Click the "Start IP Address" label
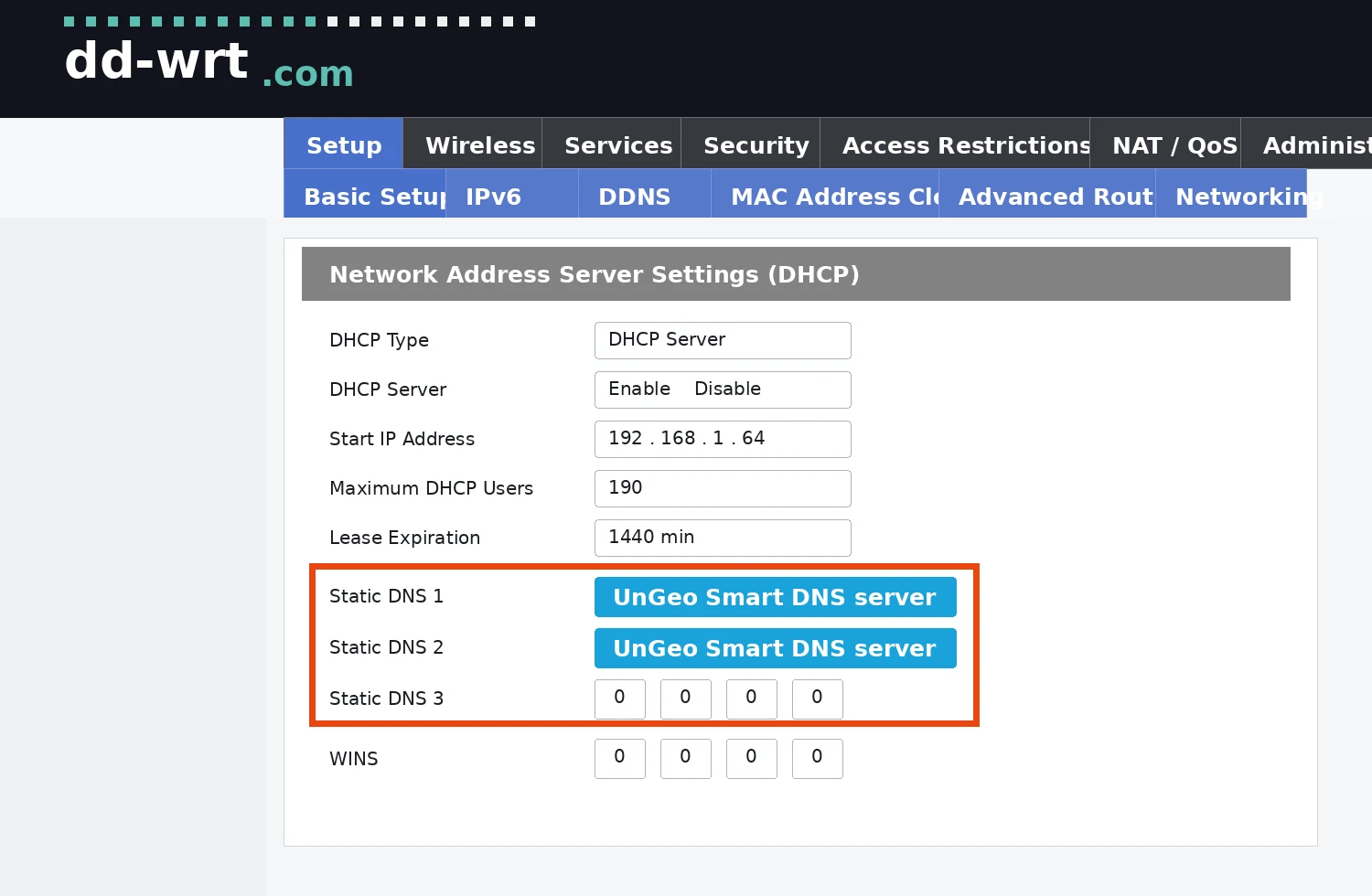This screenshot has height=896, width=1372. (x=402, y=439)
